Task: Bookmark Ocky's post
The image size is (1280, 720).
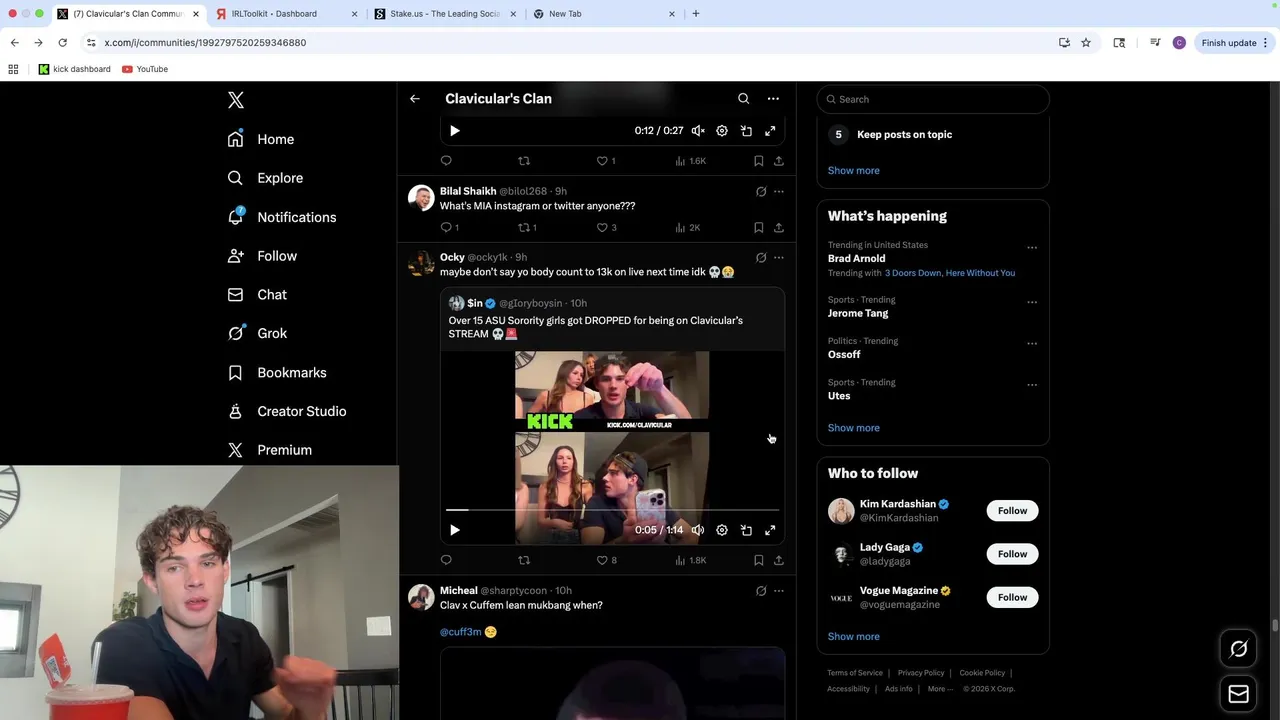Action: (759, 561)
